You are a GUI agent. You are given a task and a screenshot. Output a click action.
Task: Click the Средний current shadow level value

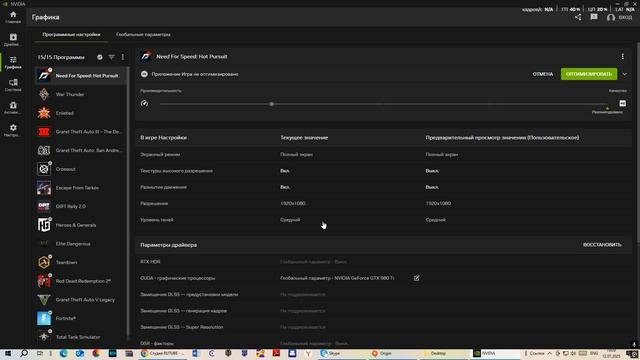[x=290, y=220]
